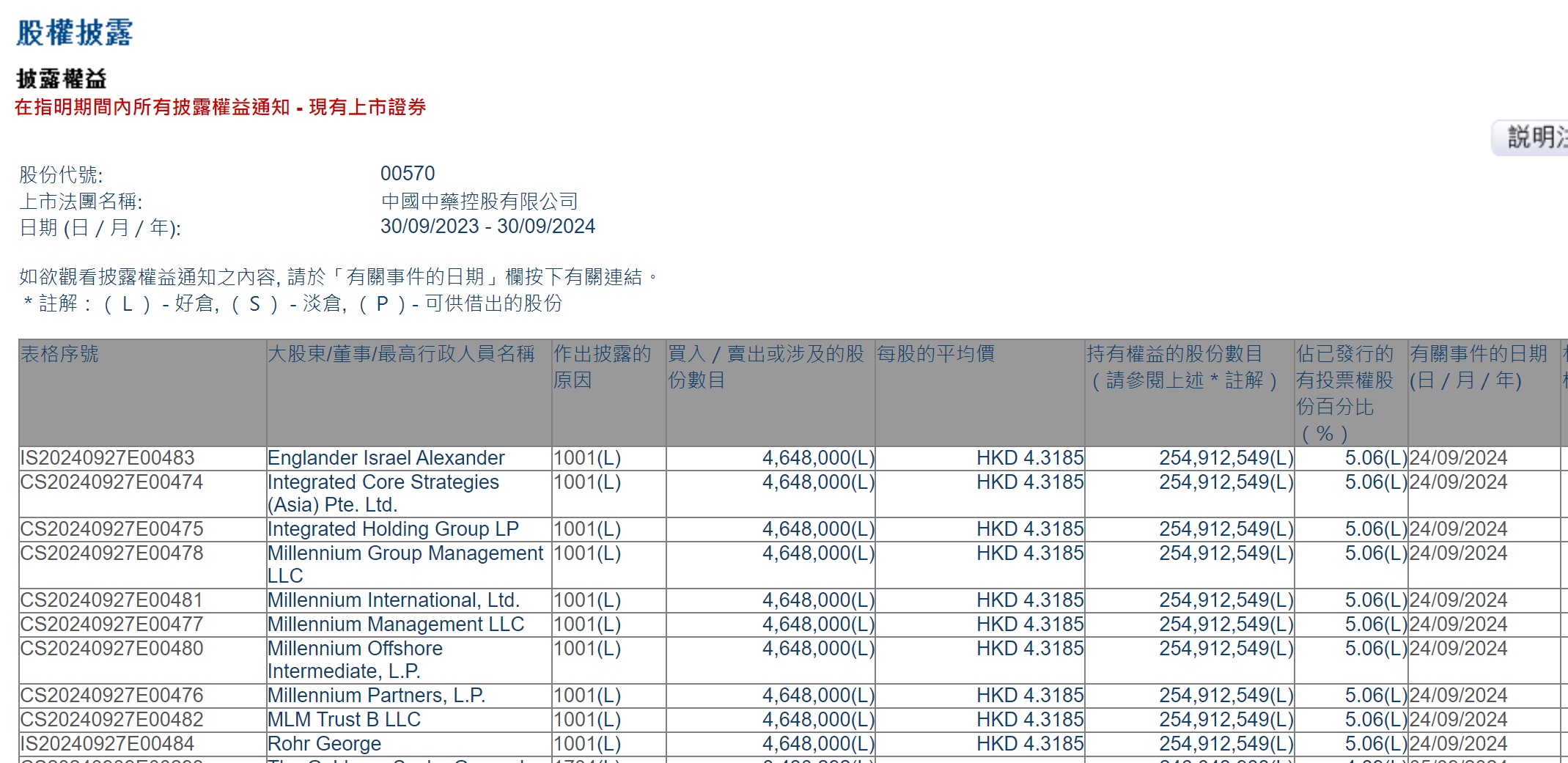Open Millennium International, Ltd. link

tap(394, 600)
